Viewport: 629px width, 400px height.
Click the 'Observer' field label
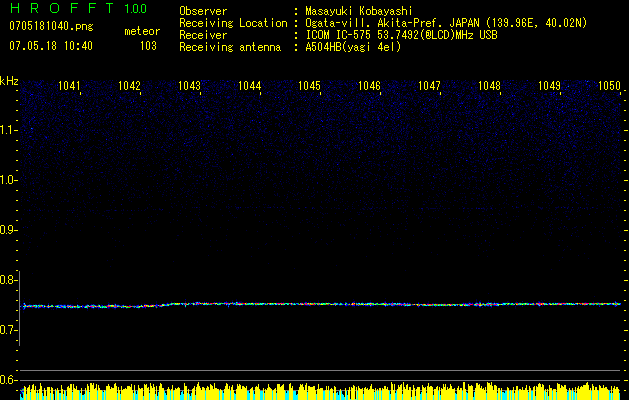click(203, 11)
